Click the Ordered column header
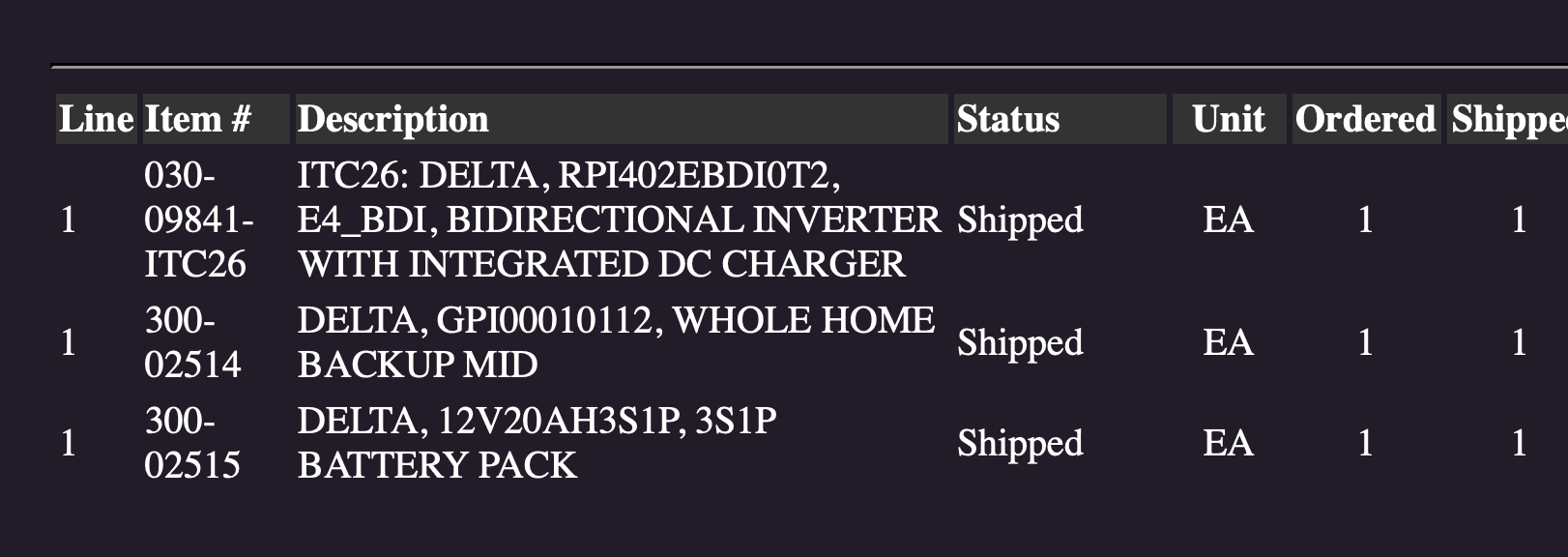Image resolution: width=1568 pixels, height=557 pixels. (1365, 119)
